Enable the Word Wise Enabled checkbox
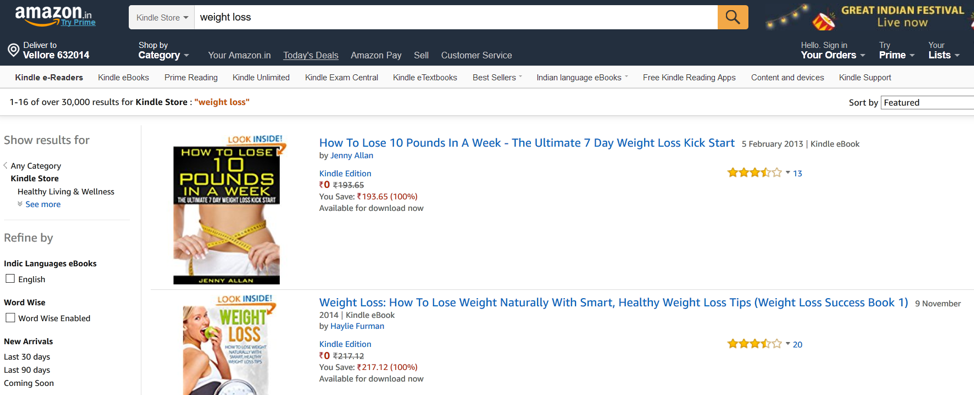The height and width of the screenshot is (395, 974). coord(10,317)
